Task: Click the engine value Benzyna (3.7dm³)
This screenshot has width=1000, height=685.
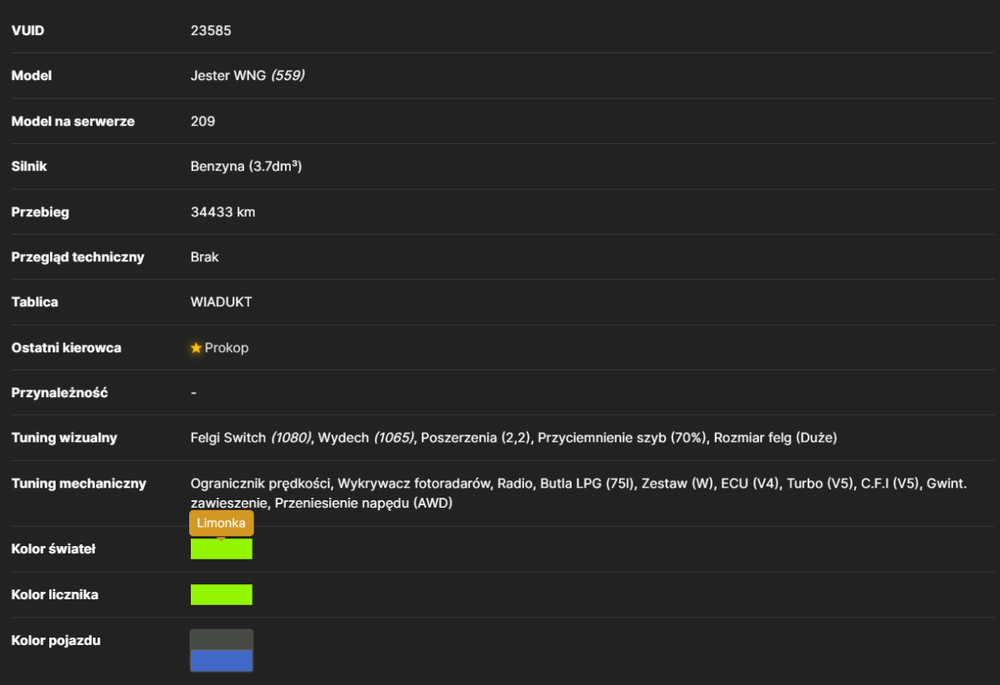Action: 246,166
